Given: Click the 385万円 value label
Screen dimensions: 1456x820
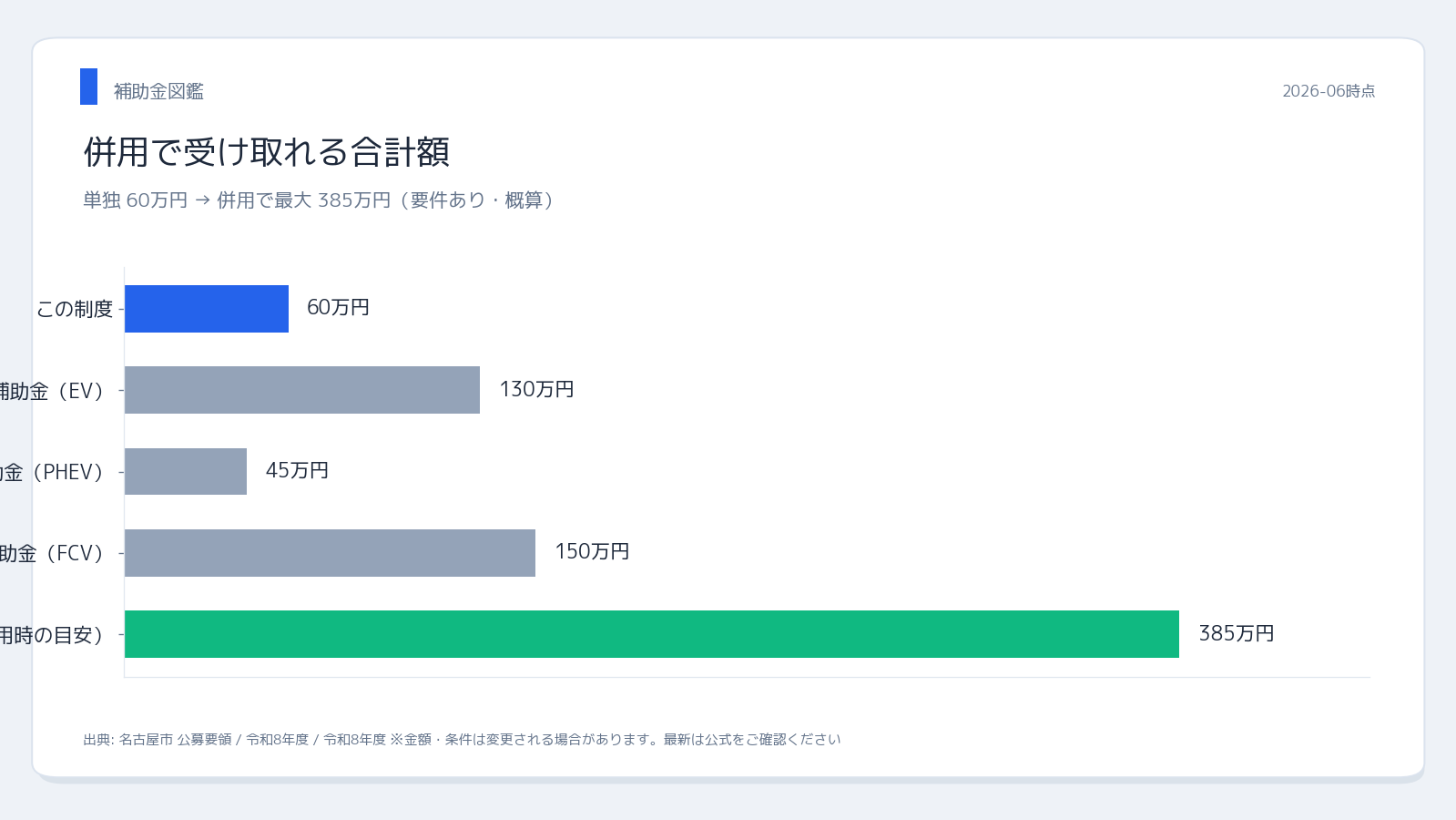Looking at the screenshot, I should (x=1236, y=633).
